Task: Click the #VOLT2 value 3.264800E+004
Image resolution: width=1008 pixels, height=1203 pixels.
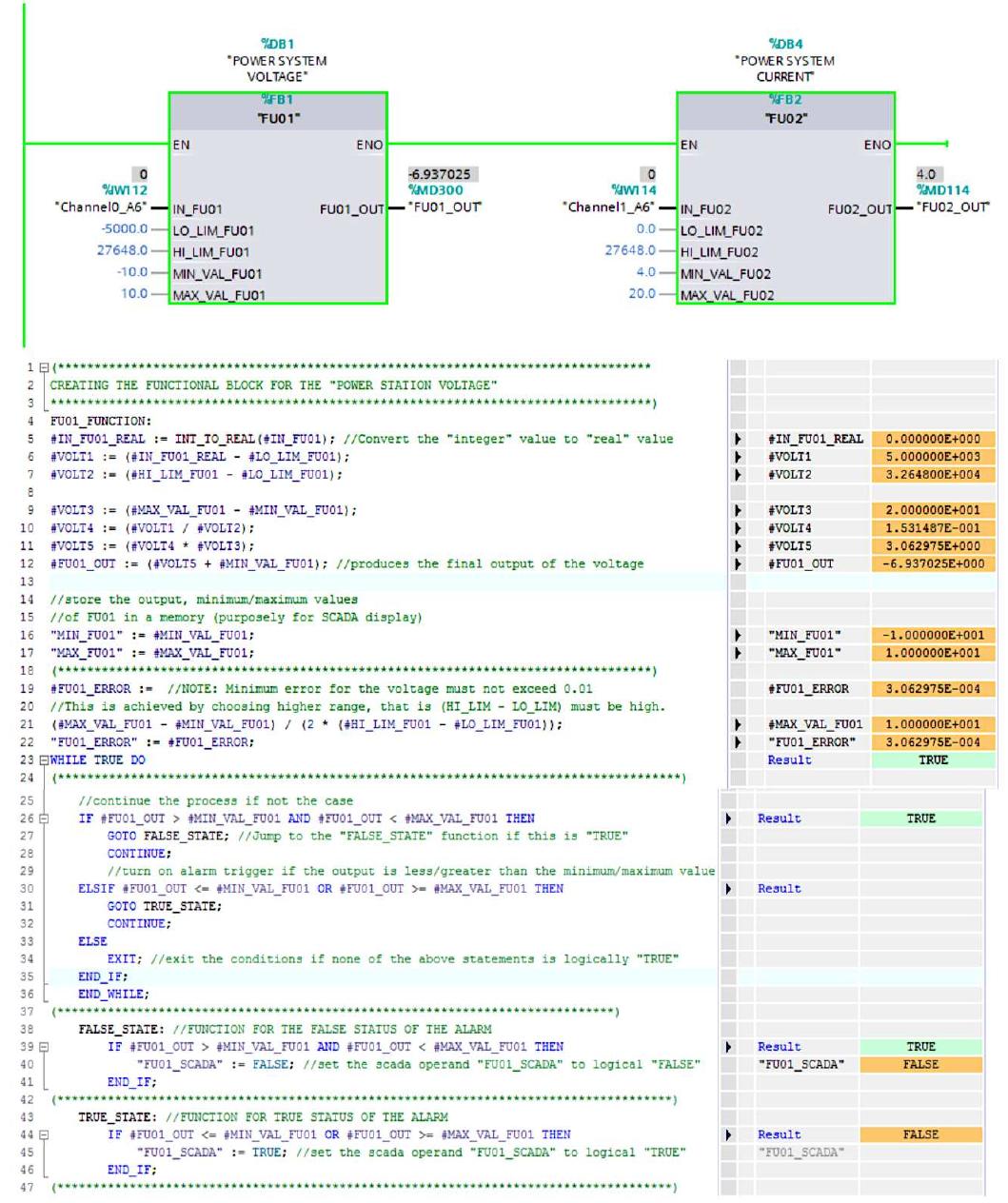Action: pyautogui.click(x=933, y=474)
